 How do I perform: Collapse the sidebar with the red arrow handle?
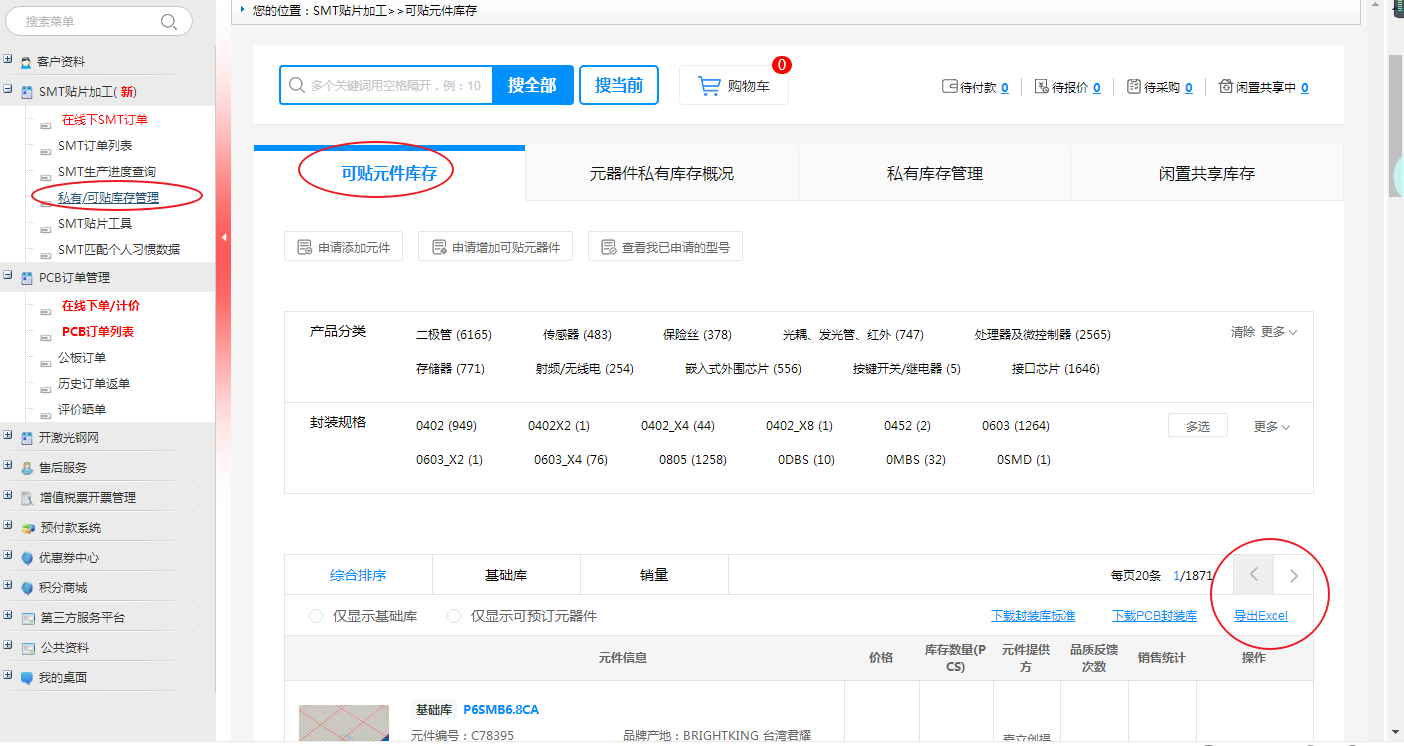[224, 237]
